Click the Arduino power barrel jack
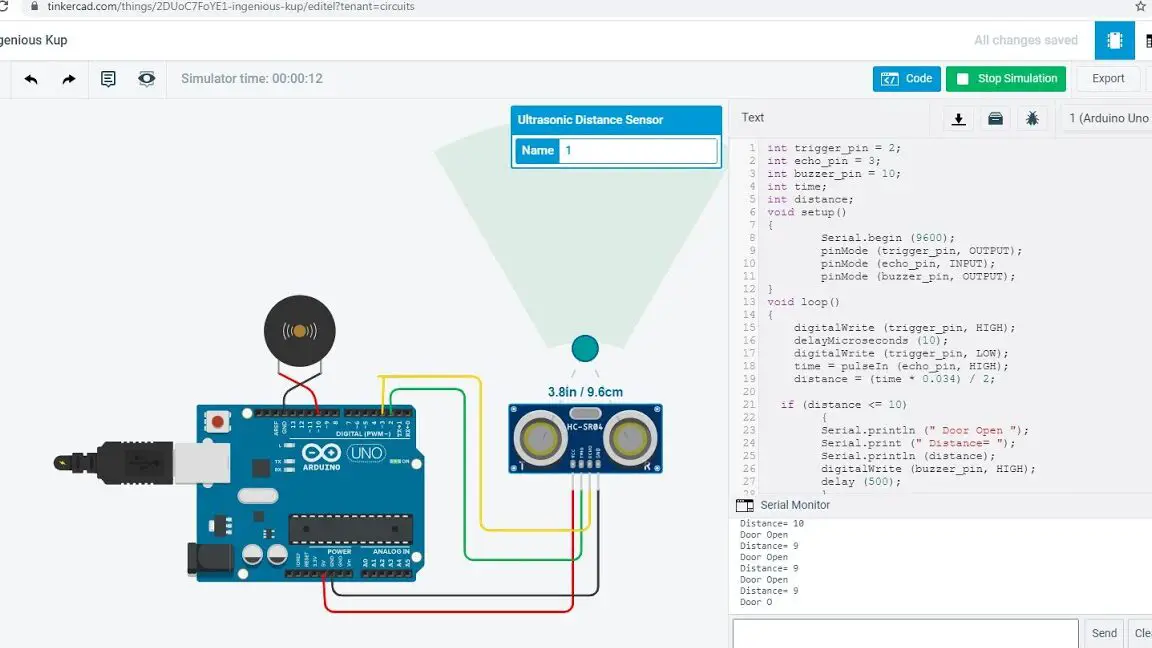Image resolution: width=1152 pixels, height=648 pixels. click(209, 558)
